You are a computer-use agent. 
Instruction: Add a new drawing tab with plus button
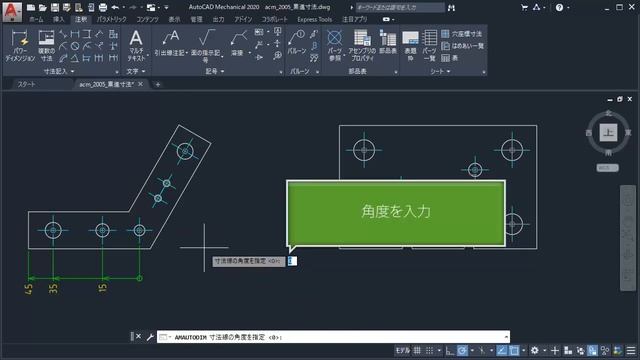coord(158,84)
